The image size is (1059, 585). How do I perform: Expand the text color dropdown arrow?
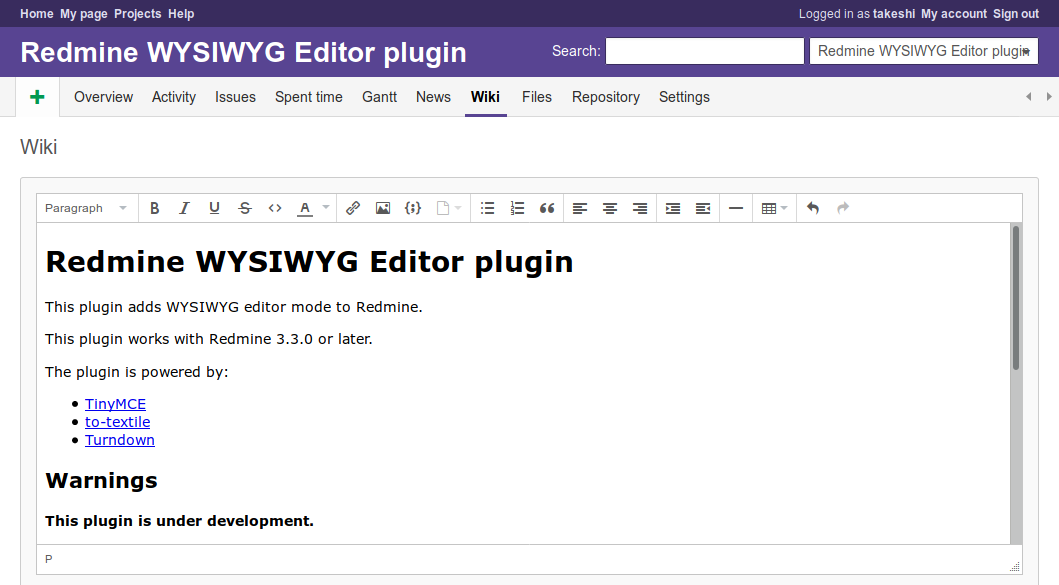pyautogui.click(x=326, y=208)
